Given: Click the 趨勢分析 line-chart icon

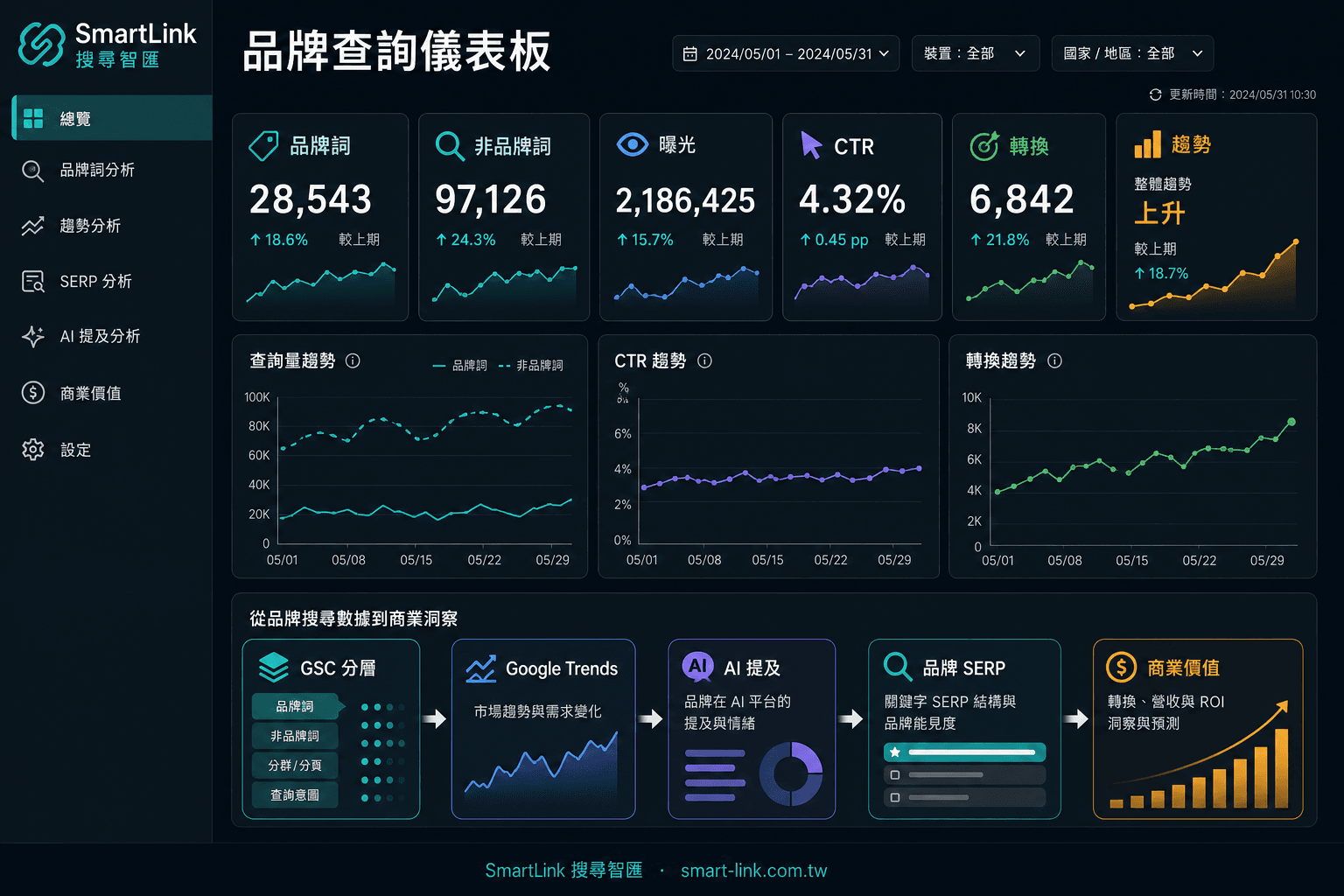Looking at the screenshot, I should (32, 226).
